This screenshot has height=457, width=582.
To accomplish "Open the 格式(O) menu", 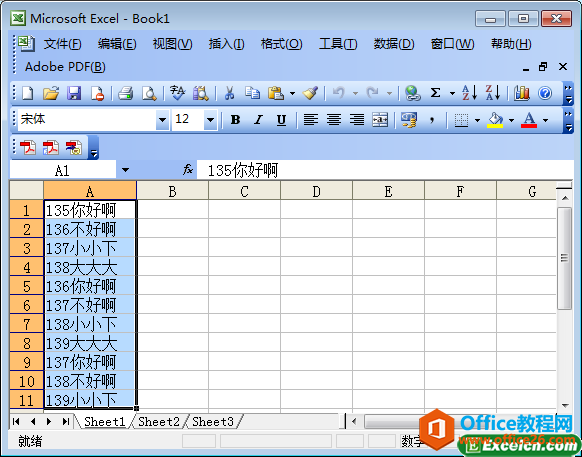I will tap(281, 44).
